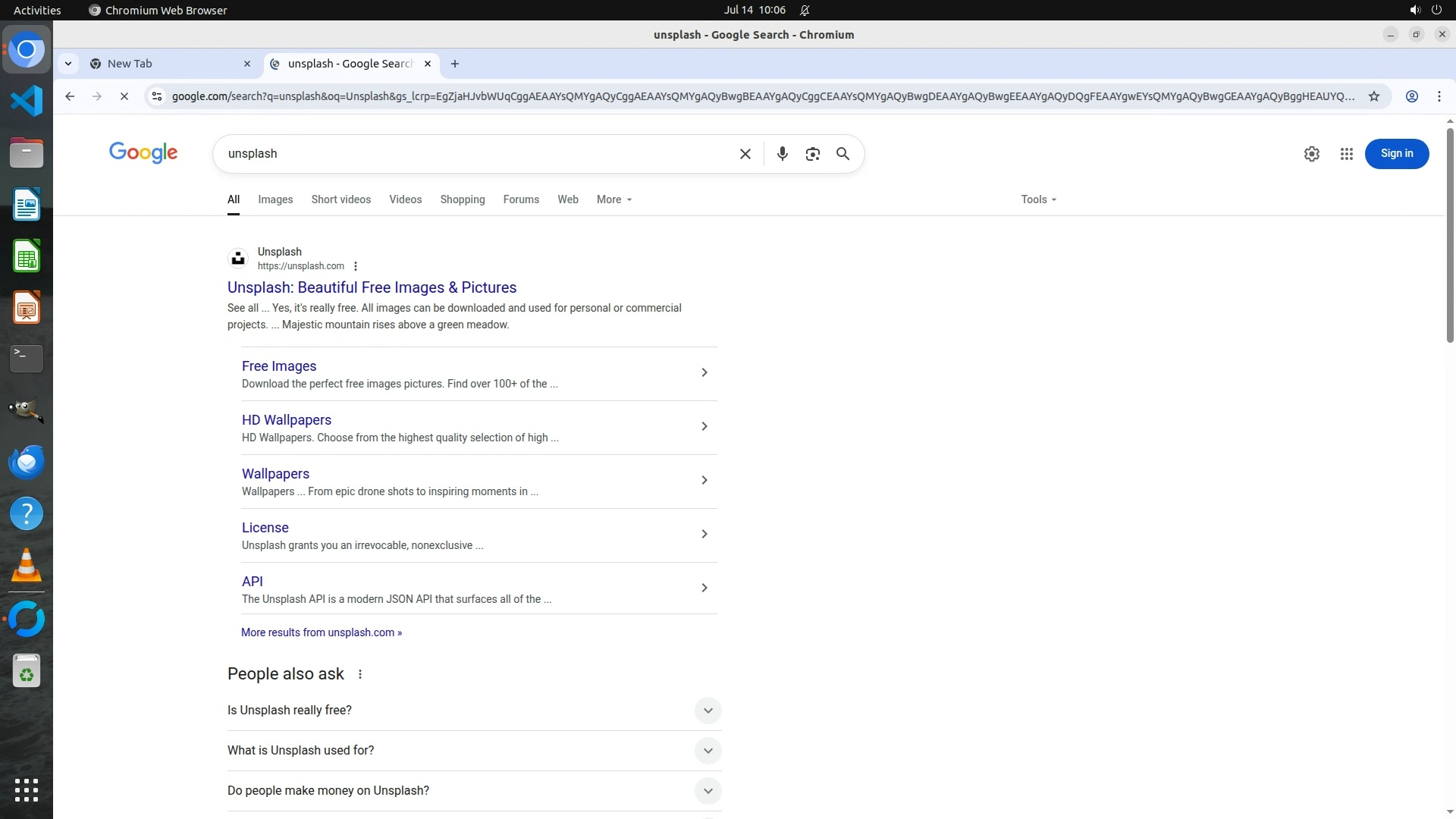1456x819 pixels.
Task: Open site information icon in address bar
Action: tap(156, 96)
